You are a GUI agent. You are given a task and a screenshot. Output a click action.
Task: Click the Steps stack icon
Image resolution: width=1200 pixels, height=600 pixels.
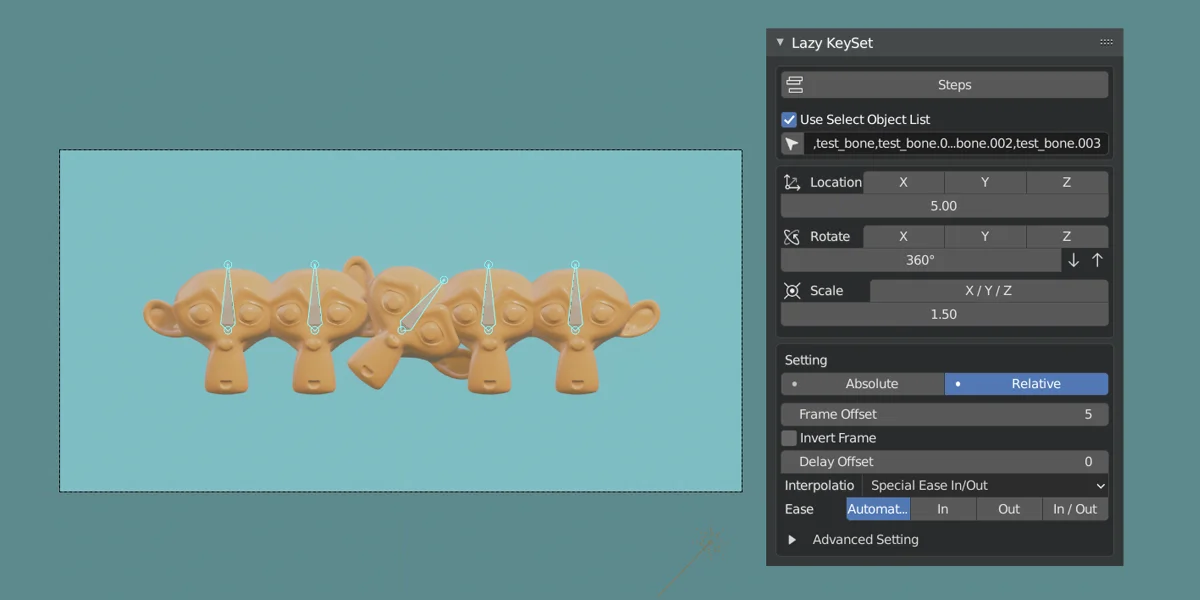(x=795, y=85)
